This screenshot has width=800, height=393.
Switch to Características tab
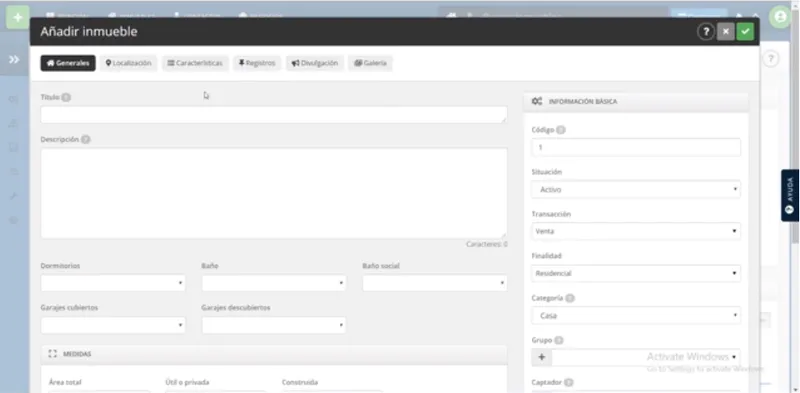(x=195, y=63)
